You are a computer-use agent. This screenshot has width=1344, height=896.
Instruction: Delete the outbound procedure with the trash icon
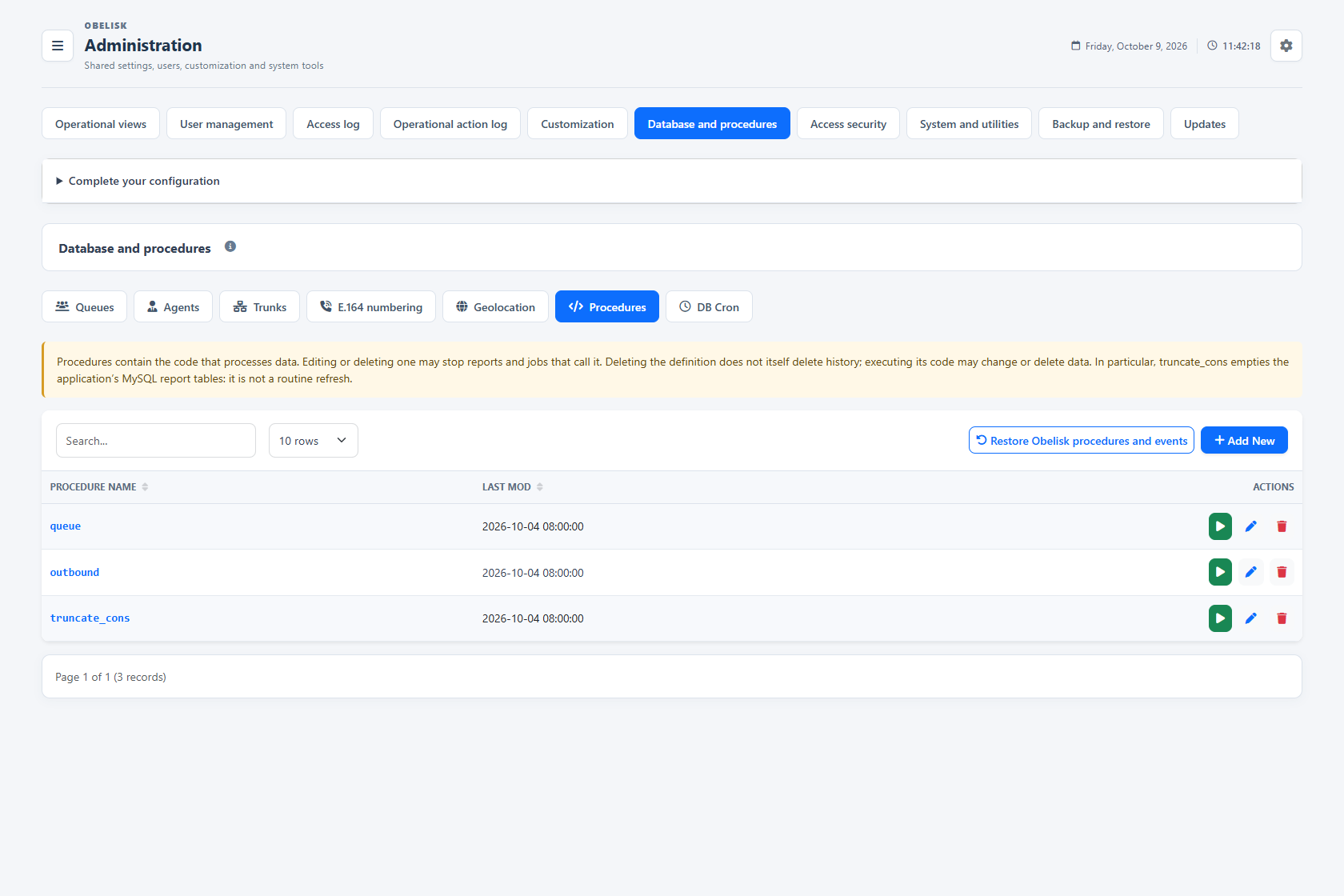[1282, 572]
